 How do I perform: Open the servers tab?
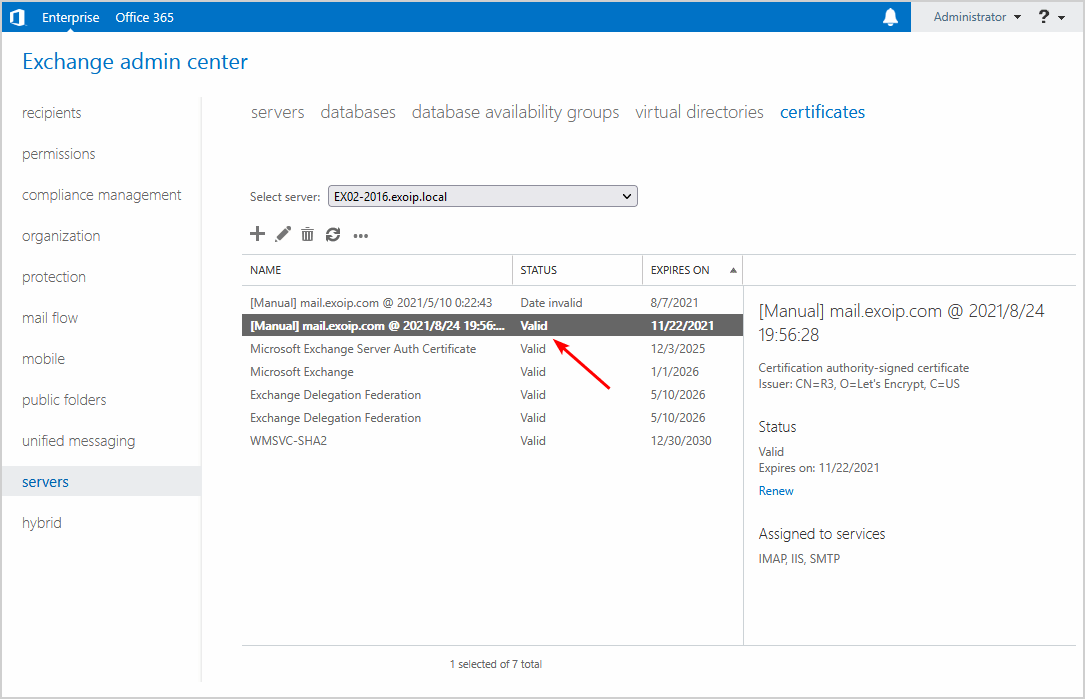click(x=277, y=112)
